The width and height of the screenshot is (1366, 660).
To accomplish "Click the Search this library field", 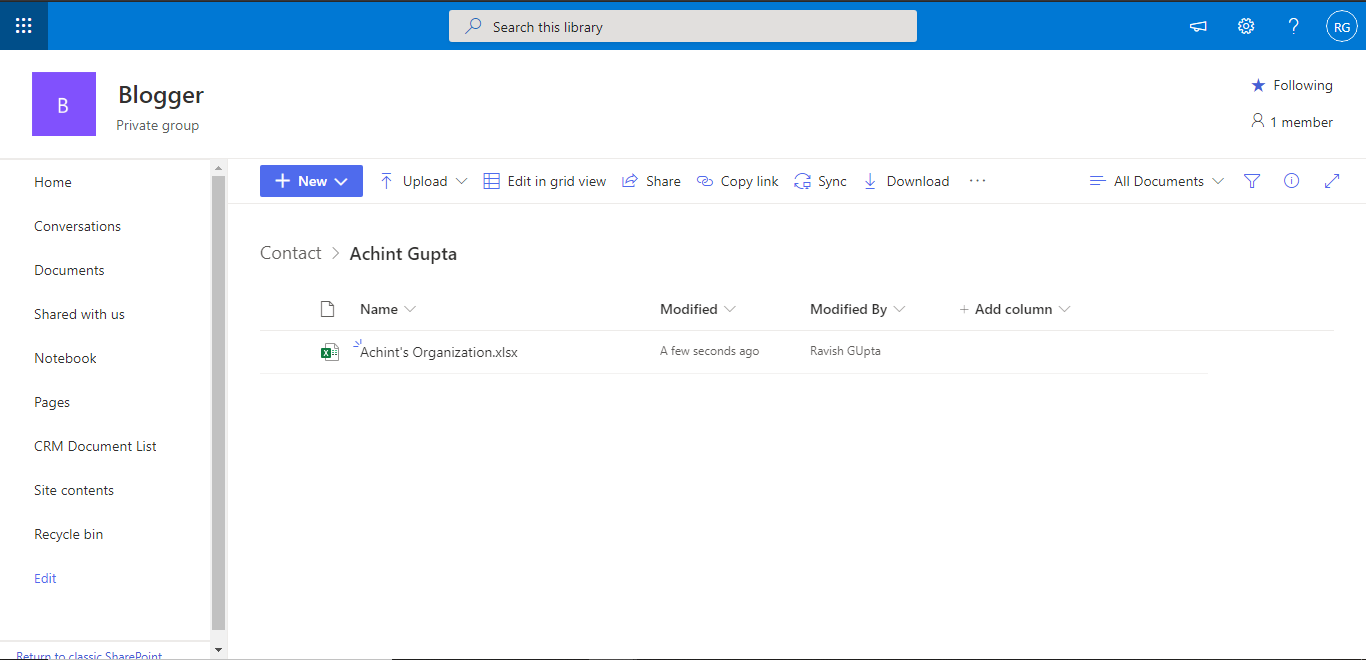I will click(x=683, y=26).
